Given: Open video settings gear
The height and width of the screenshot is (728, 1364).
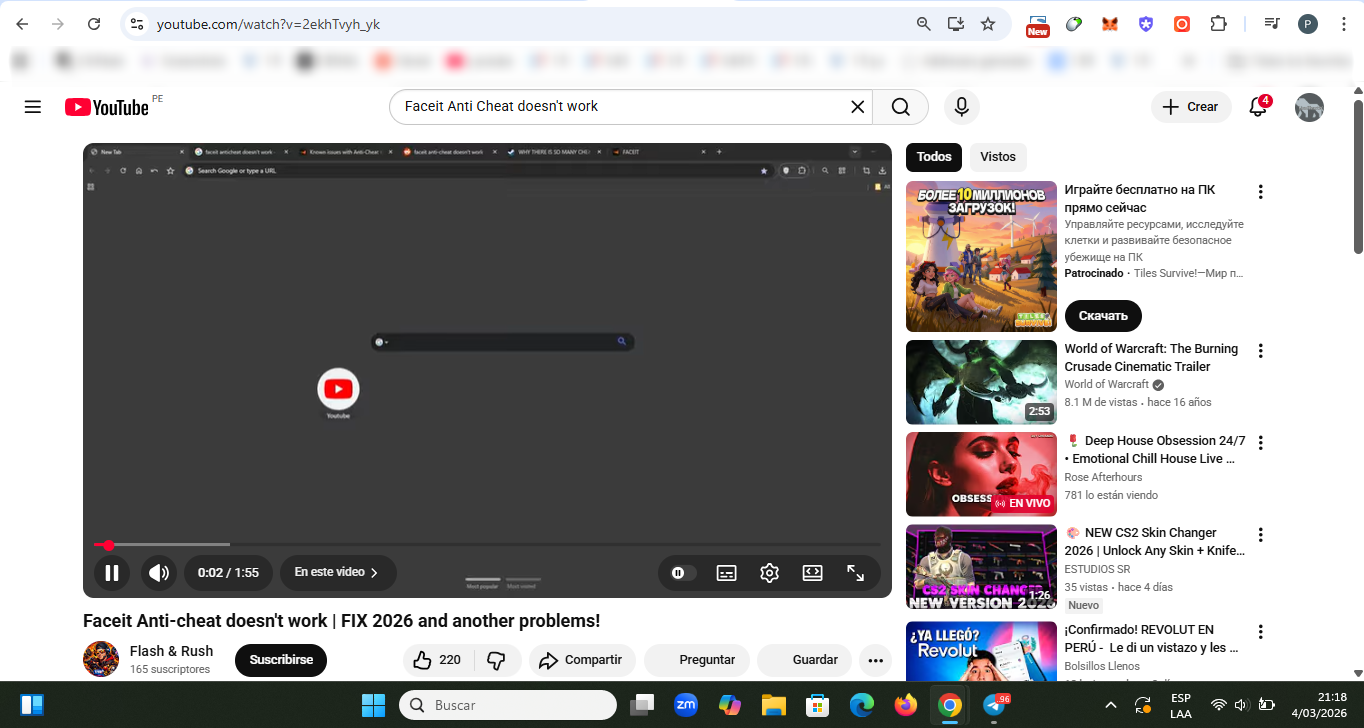Looking at the screenshot, I should pos(769,573).
